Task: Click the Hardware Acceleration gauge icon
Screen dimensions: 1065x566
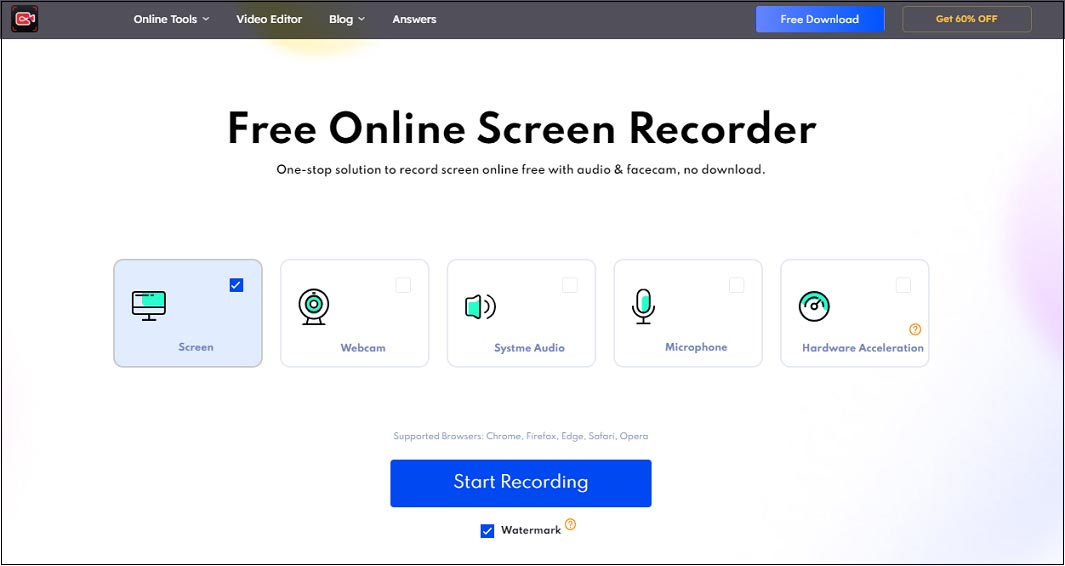Action: 814,306
